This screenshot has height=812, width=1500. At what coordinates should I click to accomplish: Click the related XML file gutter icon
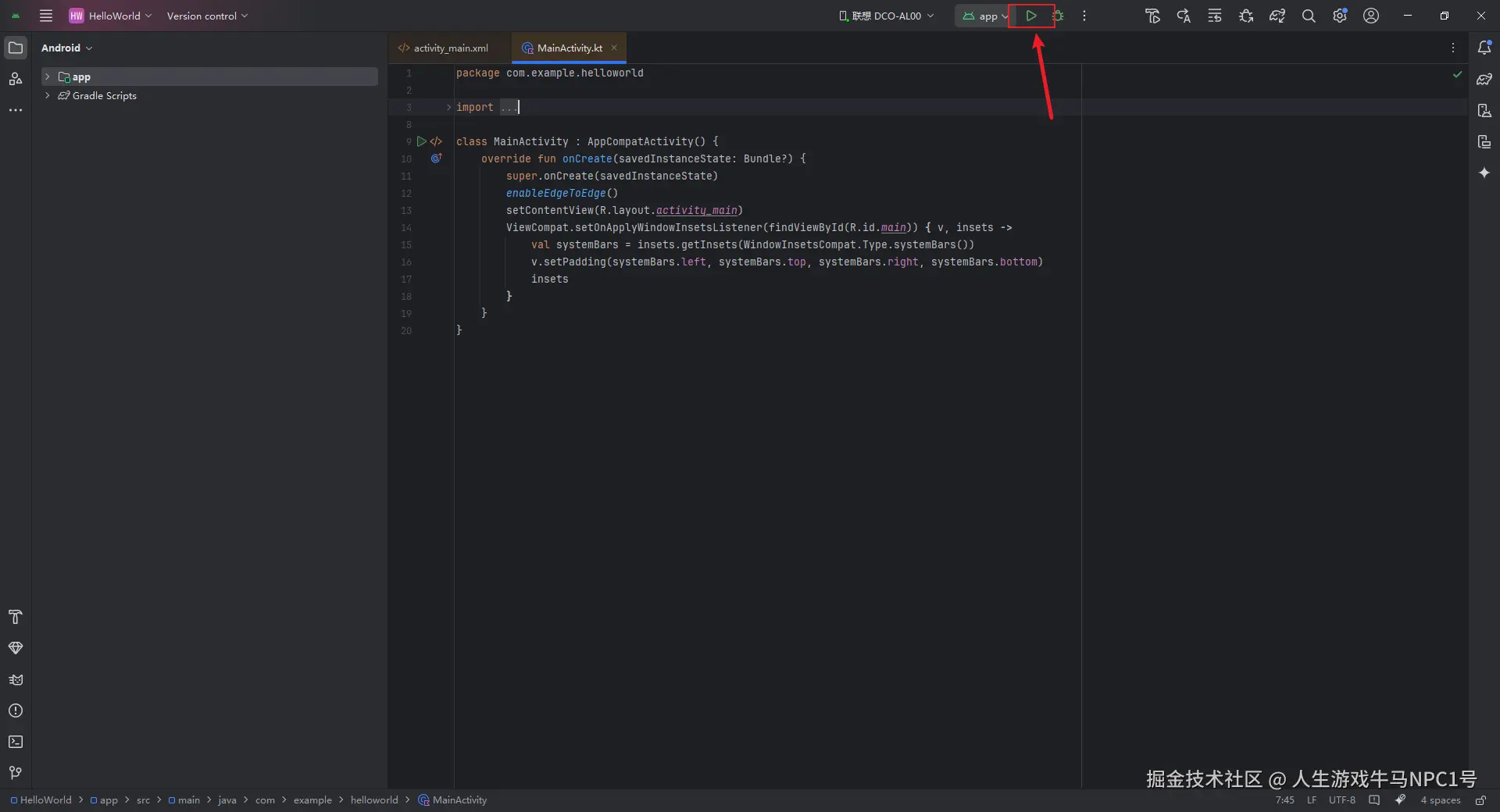[x=436, y=141]
